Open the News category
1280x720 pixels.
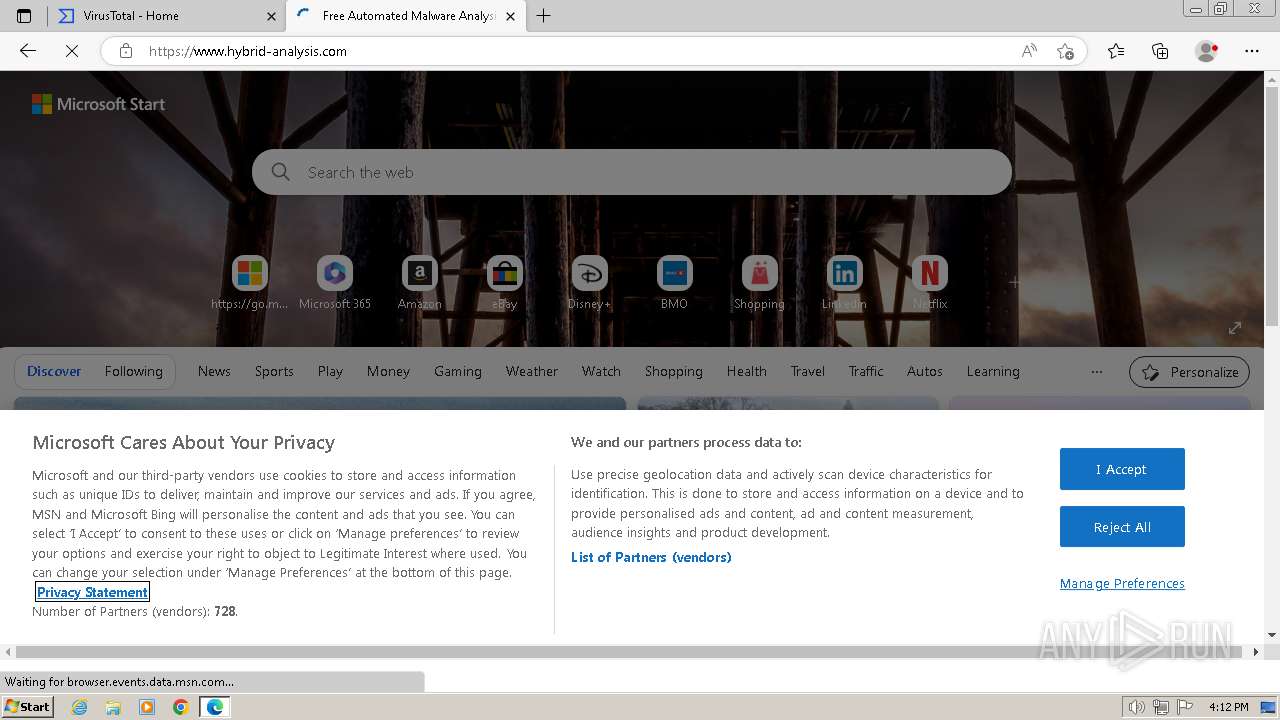pyautogui.click(x=214, y=371)
